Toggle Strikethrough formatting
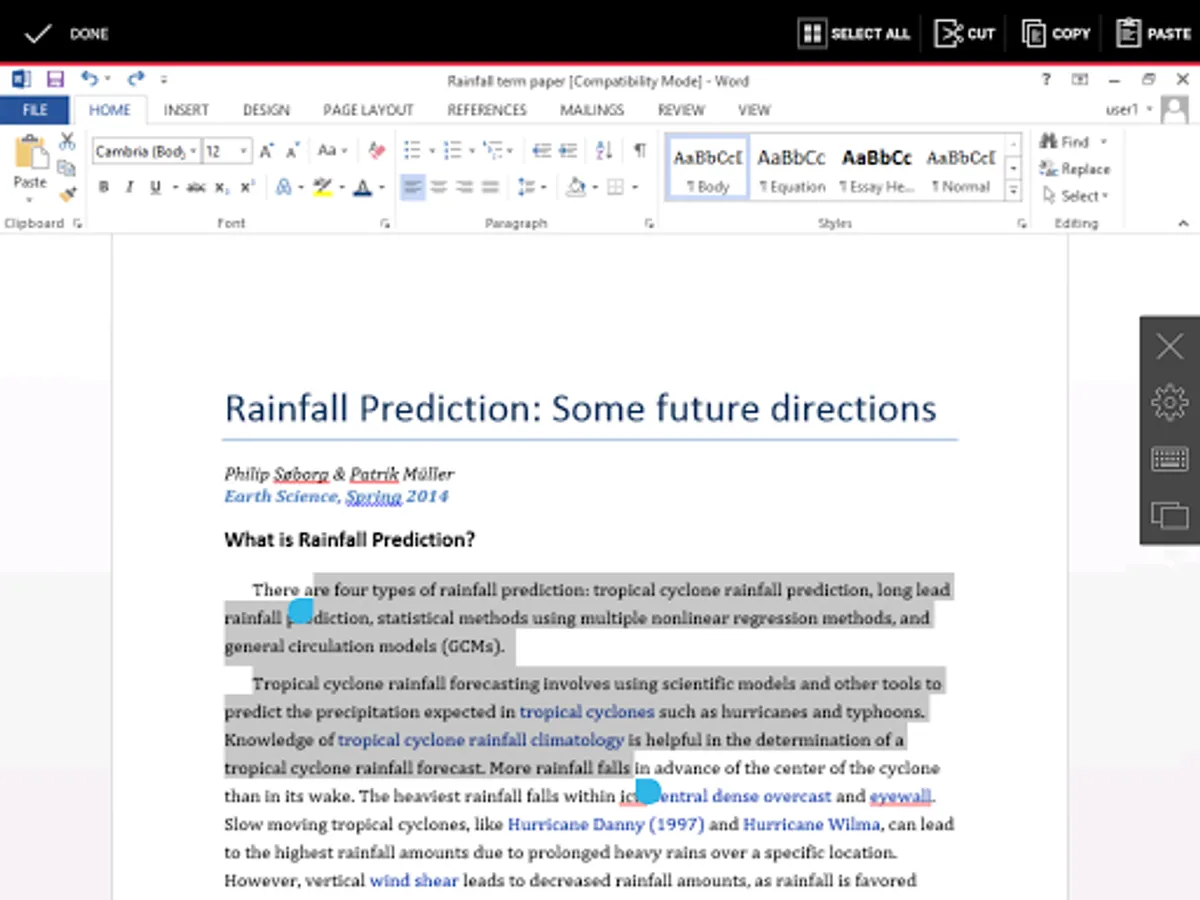This screenshot has width=1200, height=900. [x=196, y=187]
